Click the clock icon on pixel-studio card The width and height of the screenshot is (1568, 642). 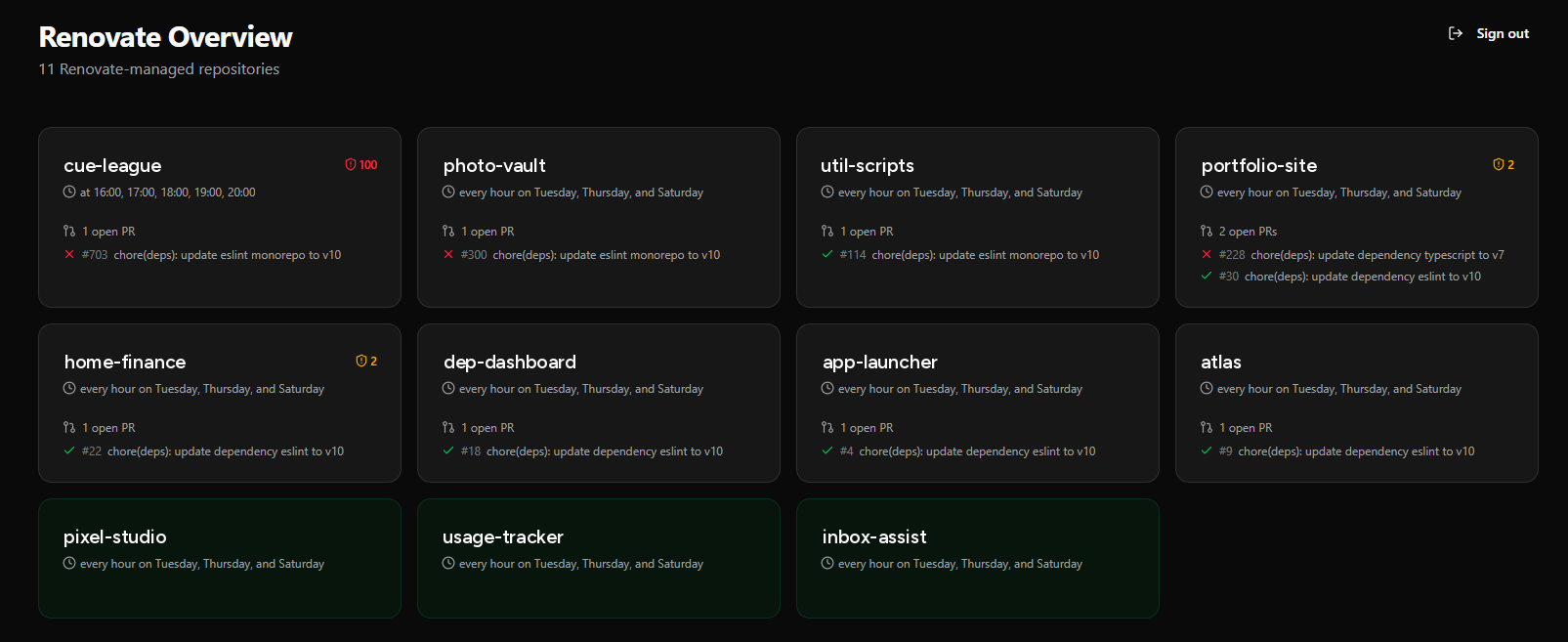click(x=69, y=564)
